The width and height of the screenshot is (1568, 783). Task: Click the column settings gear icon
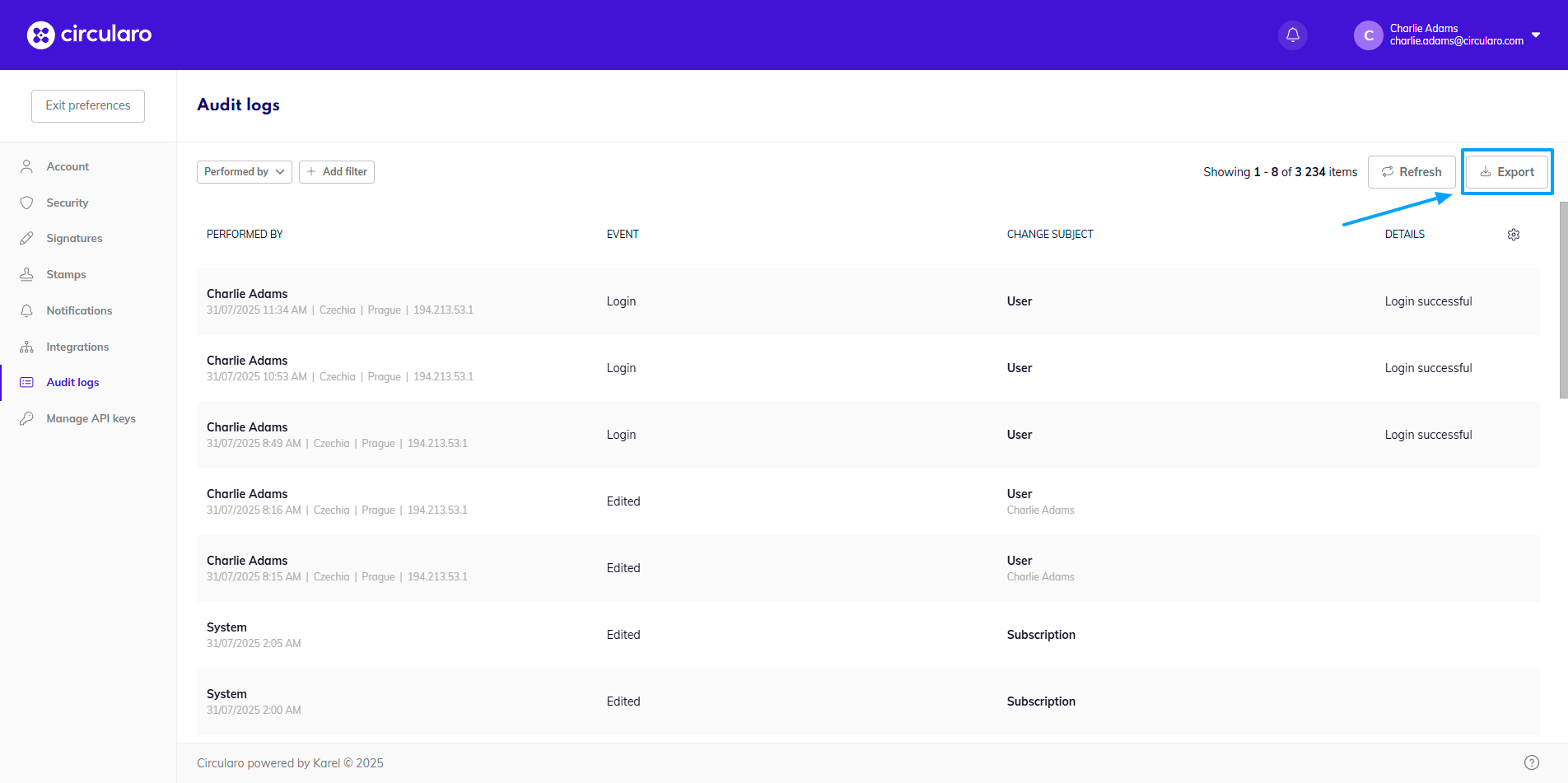pyautogui.click(x=1513, y=235)
